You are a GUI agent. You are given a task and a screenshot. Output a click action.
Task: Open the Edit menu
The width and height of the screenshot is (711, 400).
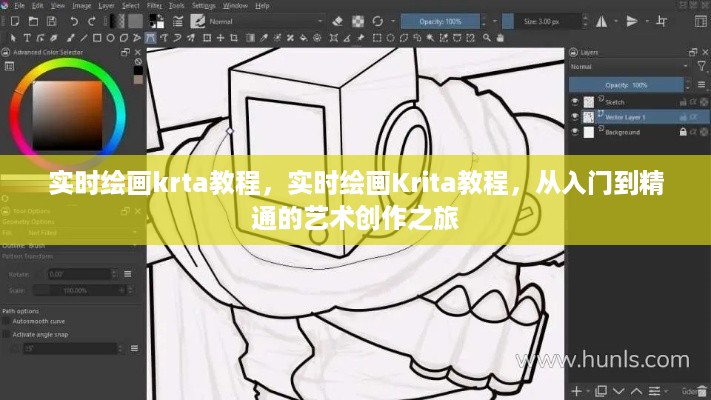(x=38, y=6)
